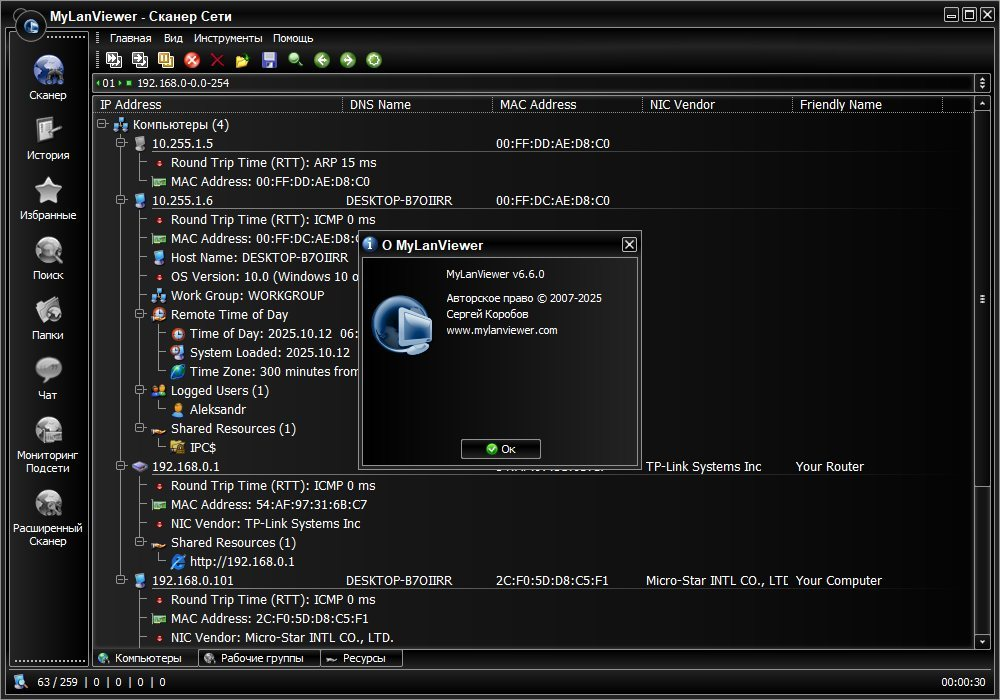The image size is (1000, 700).
Task: Open the История panel in the sidebar
Action: 48,138
